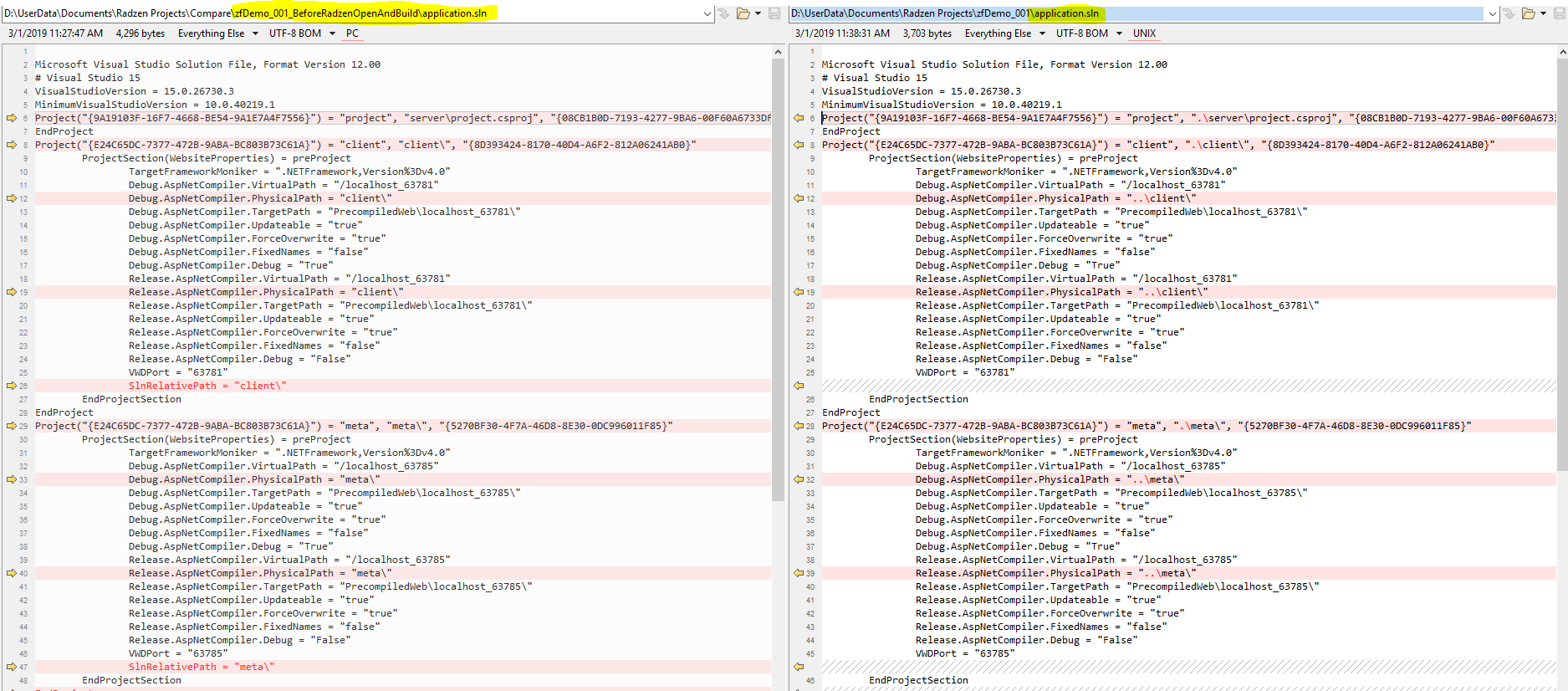
Task: Copy left line 47 SlnRelativePath meta to right
Action: [x=12, y=667]
